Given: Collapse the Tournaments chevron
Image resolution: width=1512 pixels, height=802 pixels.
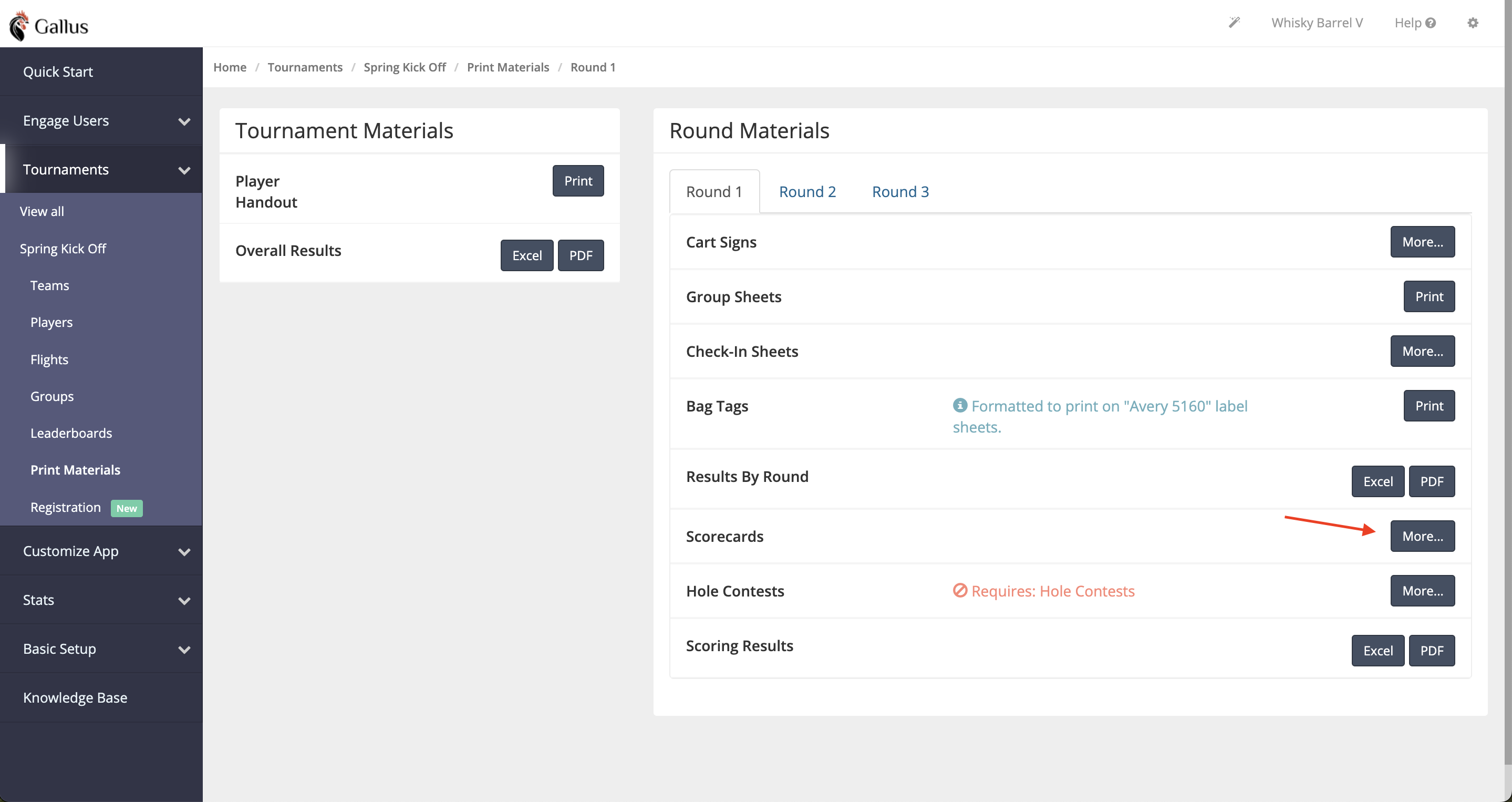Looking at the screenshot, I should 184,170.
